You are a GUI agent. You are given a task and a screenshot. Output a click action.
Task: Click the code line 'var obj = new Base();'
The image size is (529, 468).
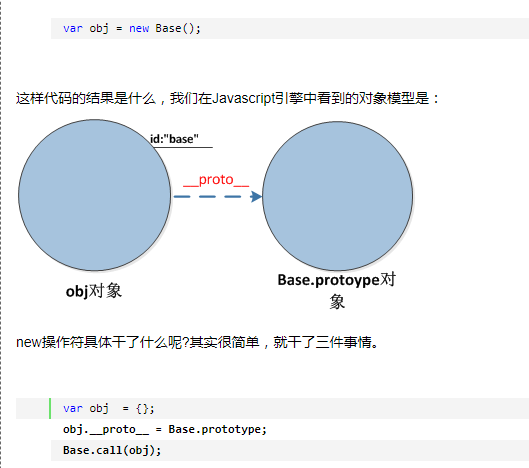[132, 28]
